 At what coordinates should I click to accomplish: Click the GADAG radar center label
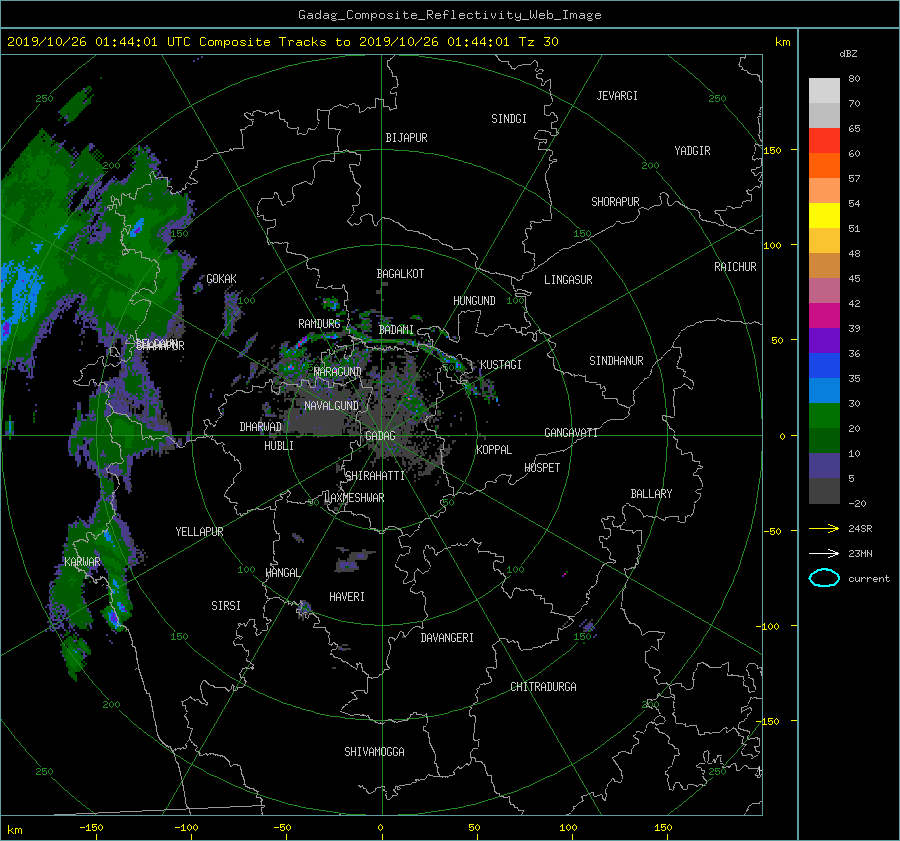pos(380,436)
